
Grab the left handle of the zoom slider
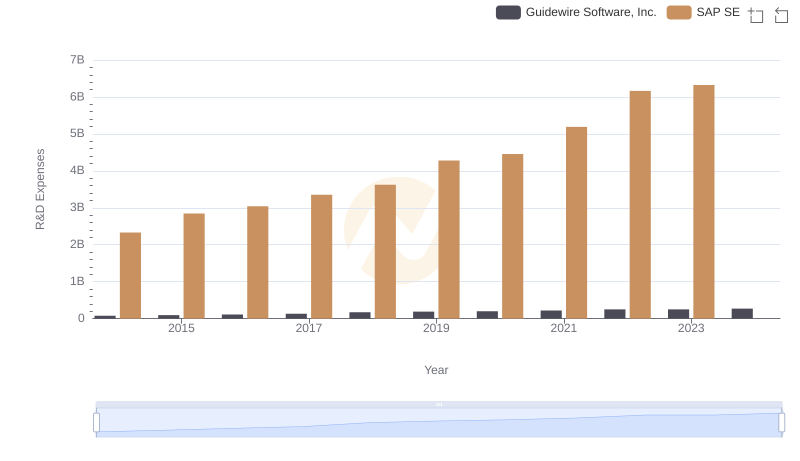(x=96, y=422)
